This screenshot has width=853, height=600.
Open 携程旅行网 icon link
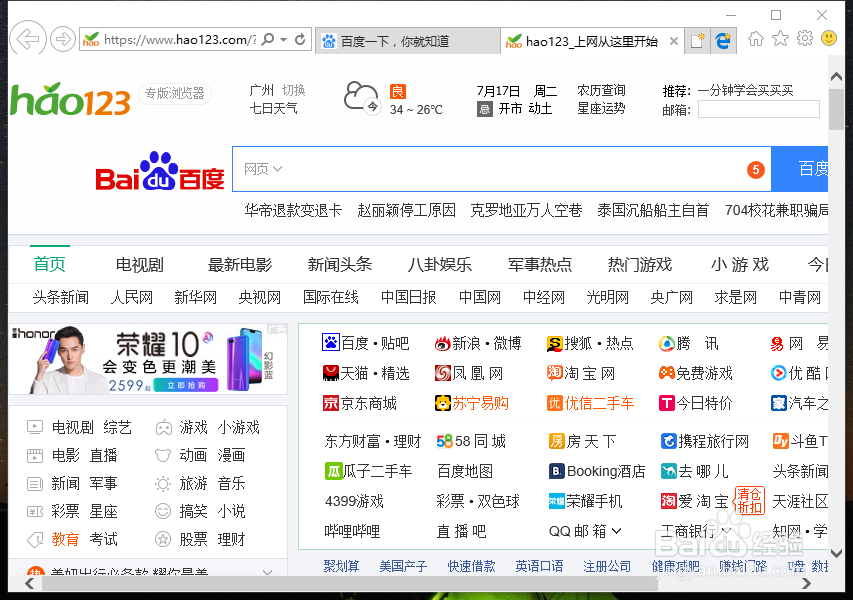(x=668, y=441)
